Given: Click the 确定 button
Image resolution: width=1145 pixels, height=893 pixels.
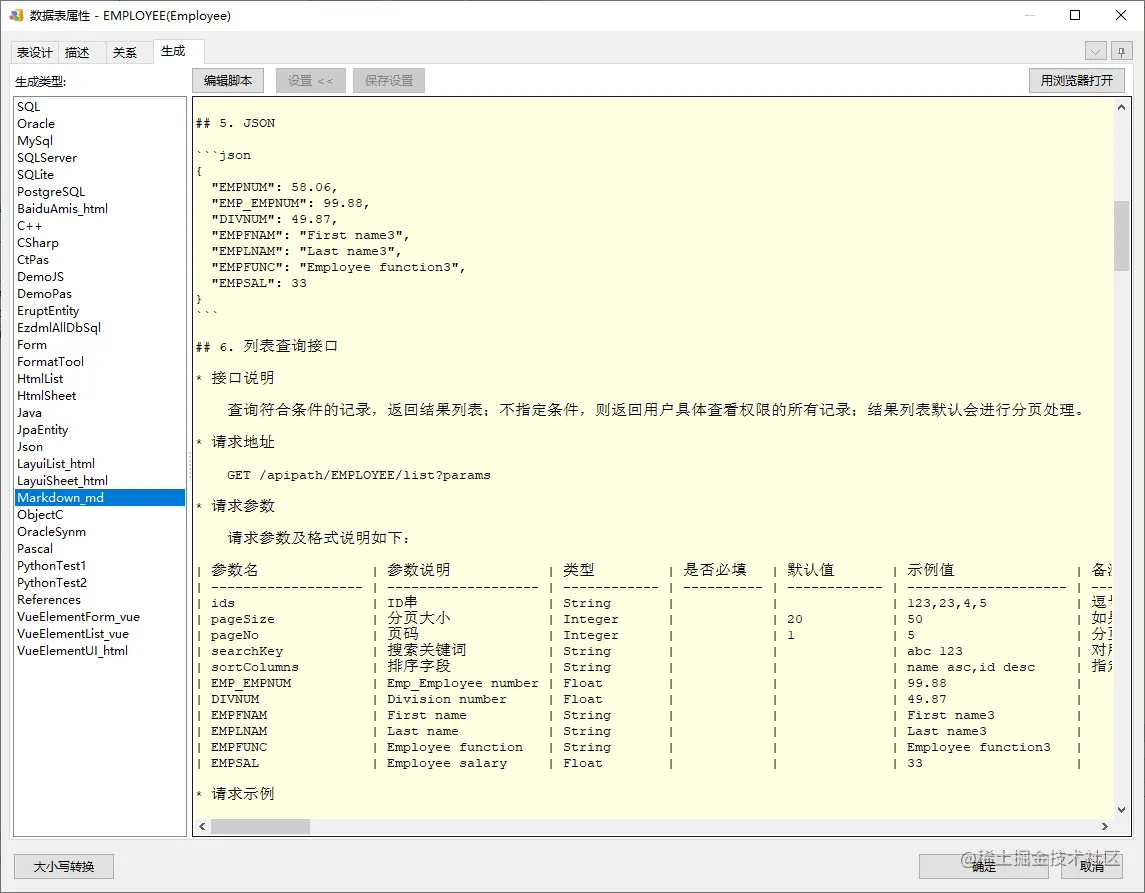Looking at the screenshot, I should pyautogui.click(x=984, y=867).
